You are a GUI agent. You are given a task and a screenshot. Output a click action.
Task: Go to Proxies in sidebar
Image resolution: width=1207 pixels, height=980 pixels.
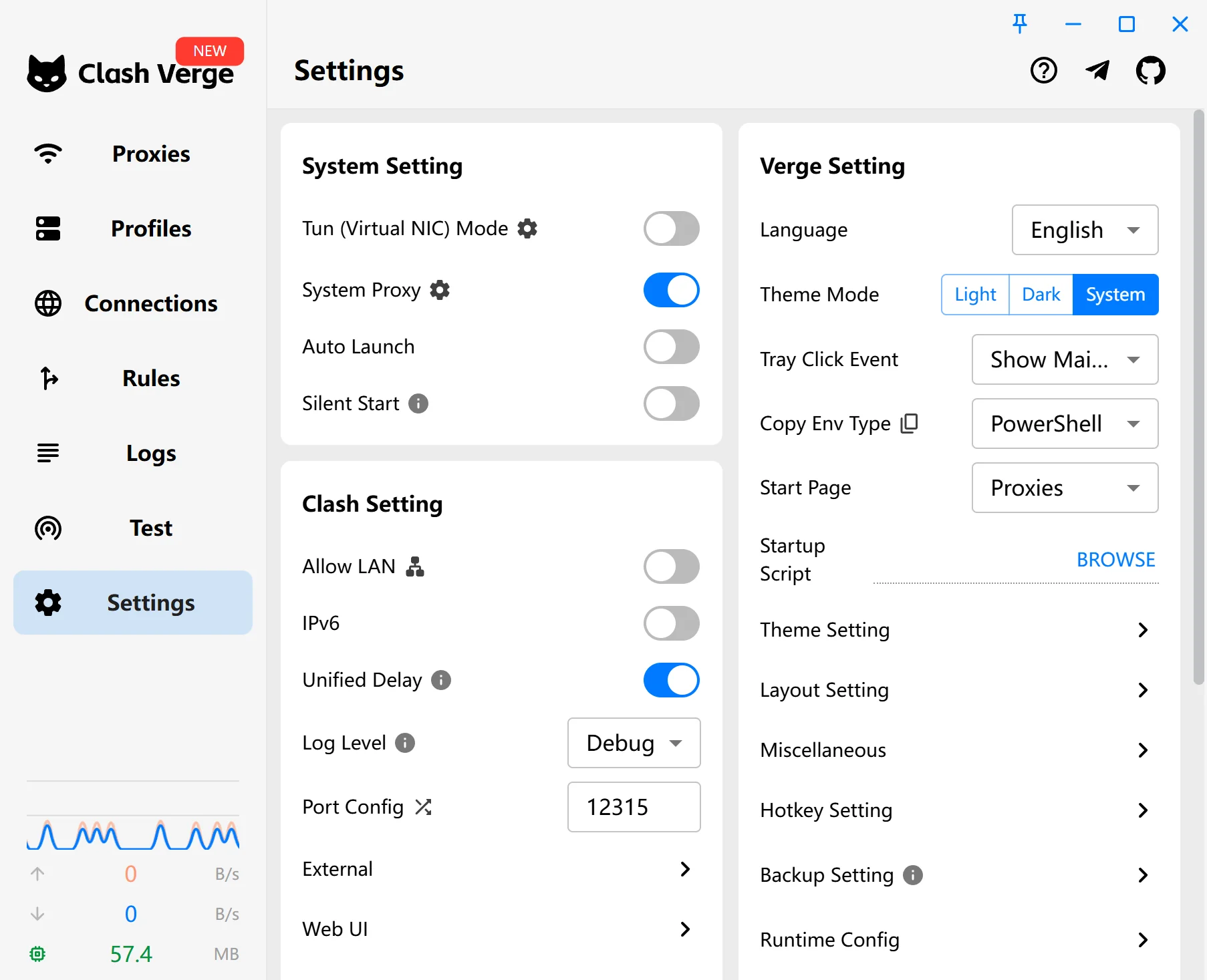point(133,154)
